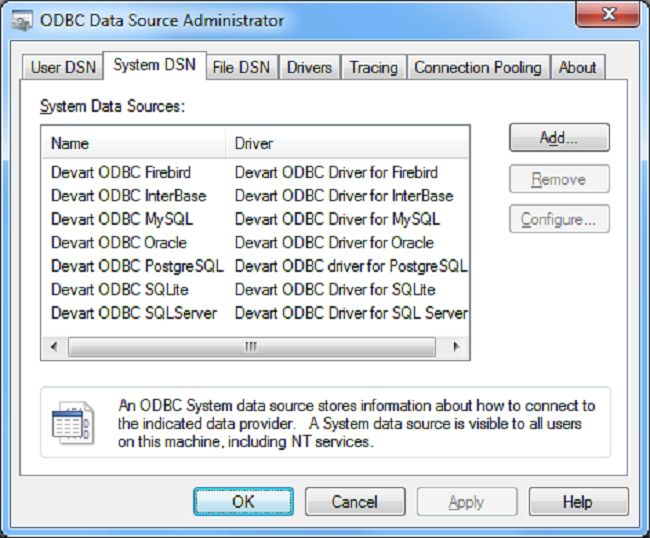Click the Cancel button
This screenshot has height=538, width=650.
[x=355, y=502]
